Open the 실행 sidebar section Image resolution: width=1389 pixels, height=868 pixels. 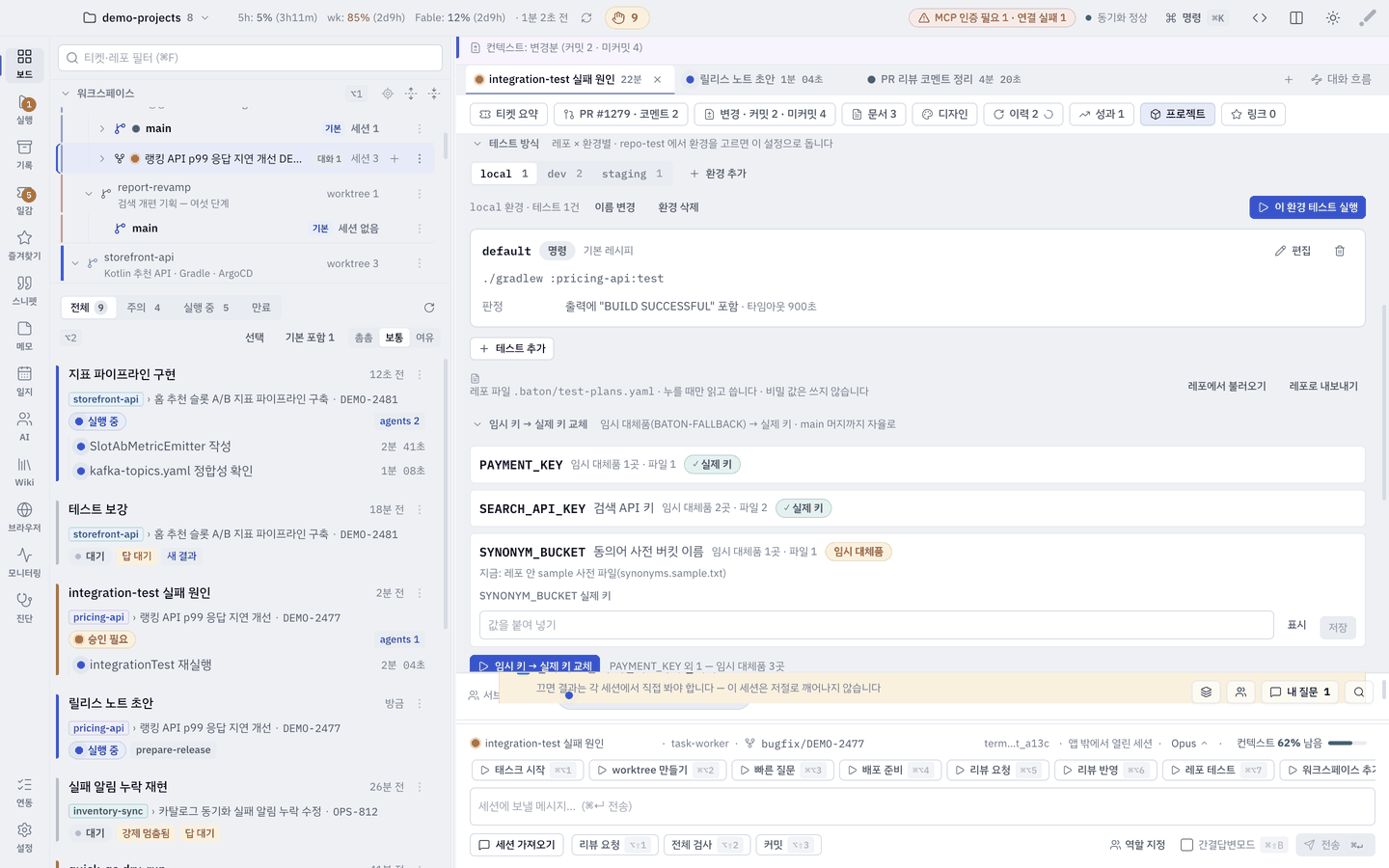24,110
